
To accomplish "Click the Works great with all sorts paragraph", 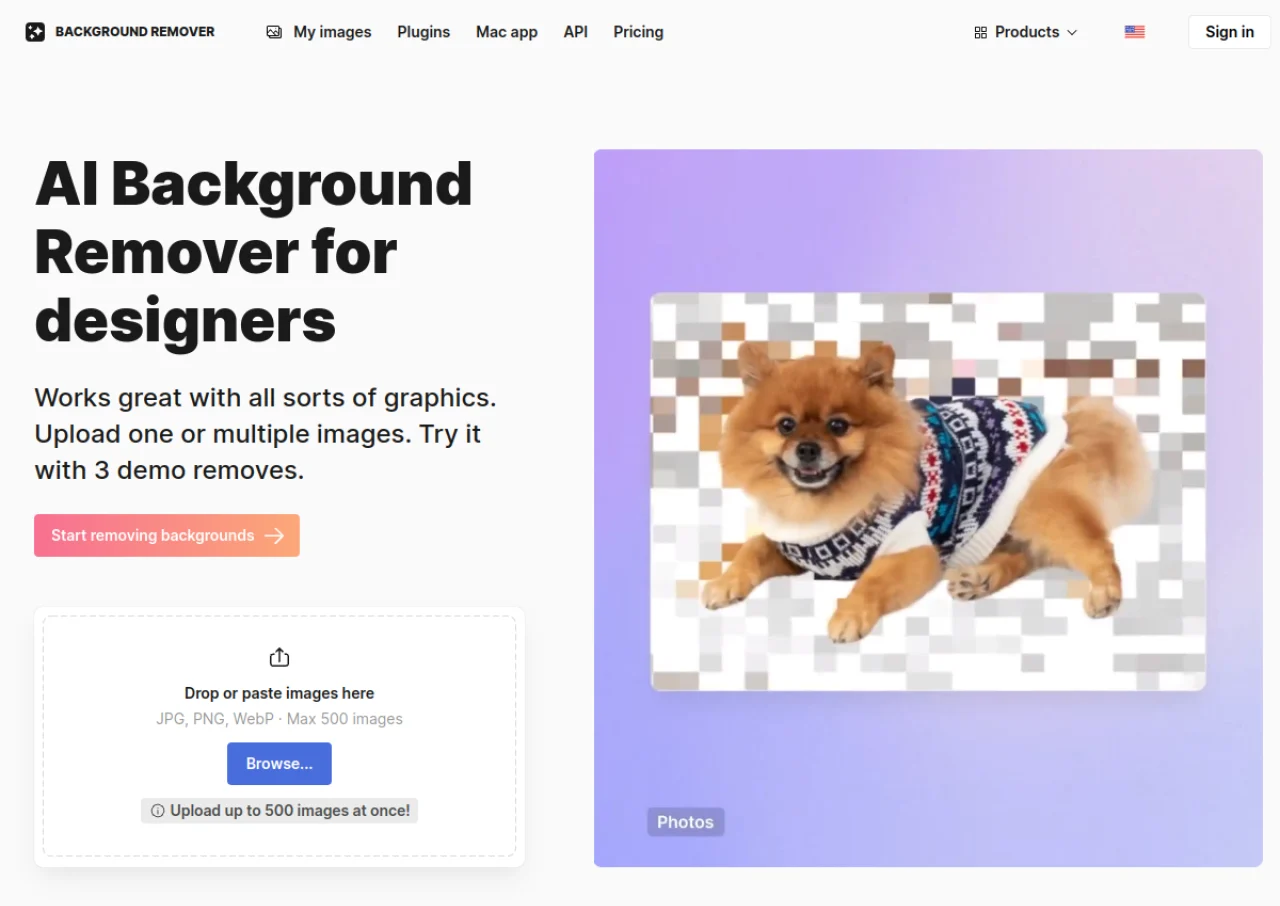I will (x=266, y=434).
